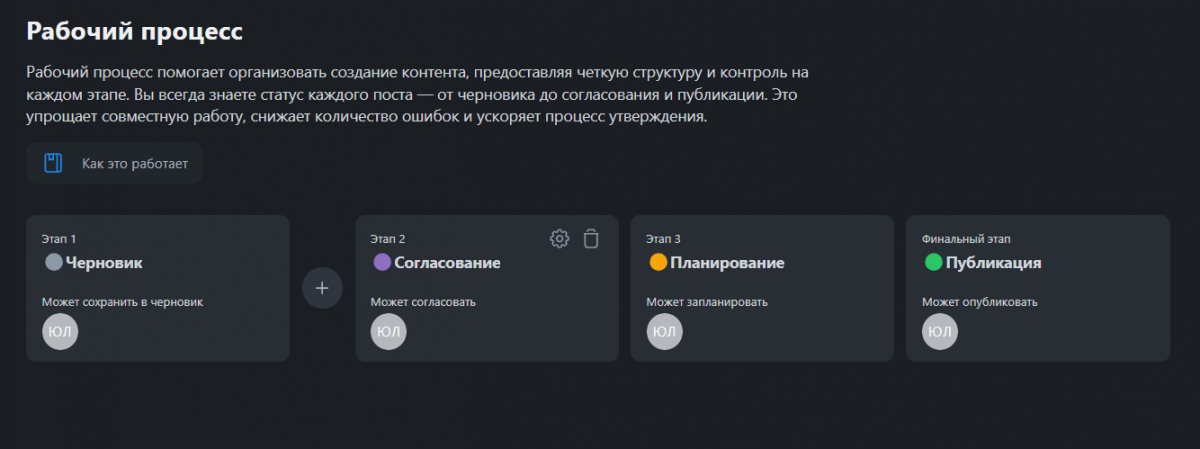Click ЮЛ avatar under Может запланировать
The image size is (1200, 449).
pos(664,332)
